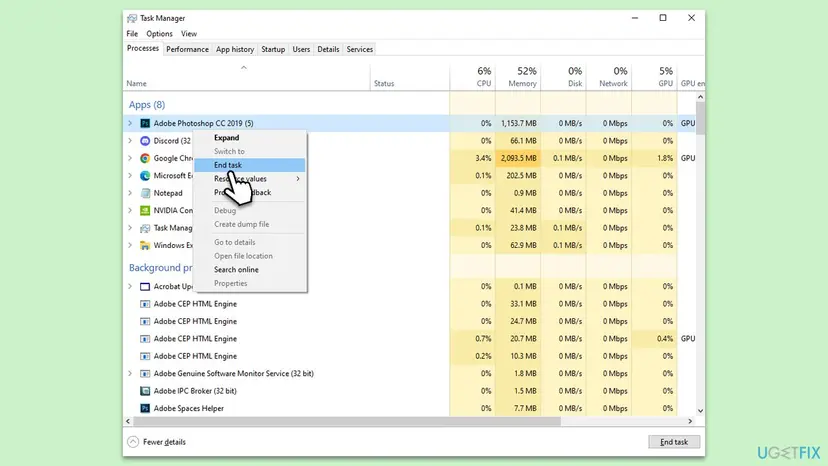Choose Expand in the context menu
The height and width of the screenshot is (466, 828).
coord(250,137)
